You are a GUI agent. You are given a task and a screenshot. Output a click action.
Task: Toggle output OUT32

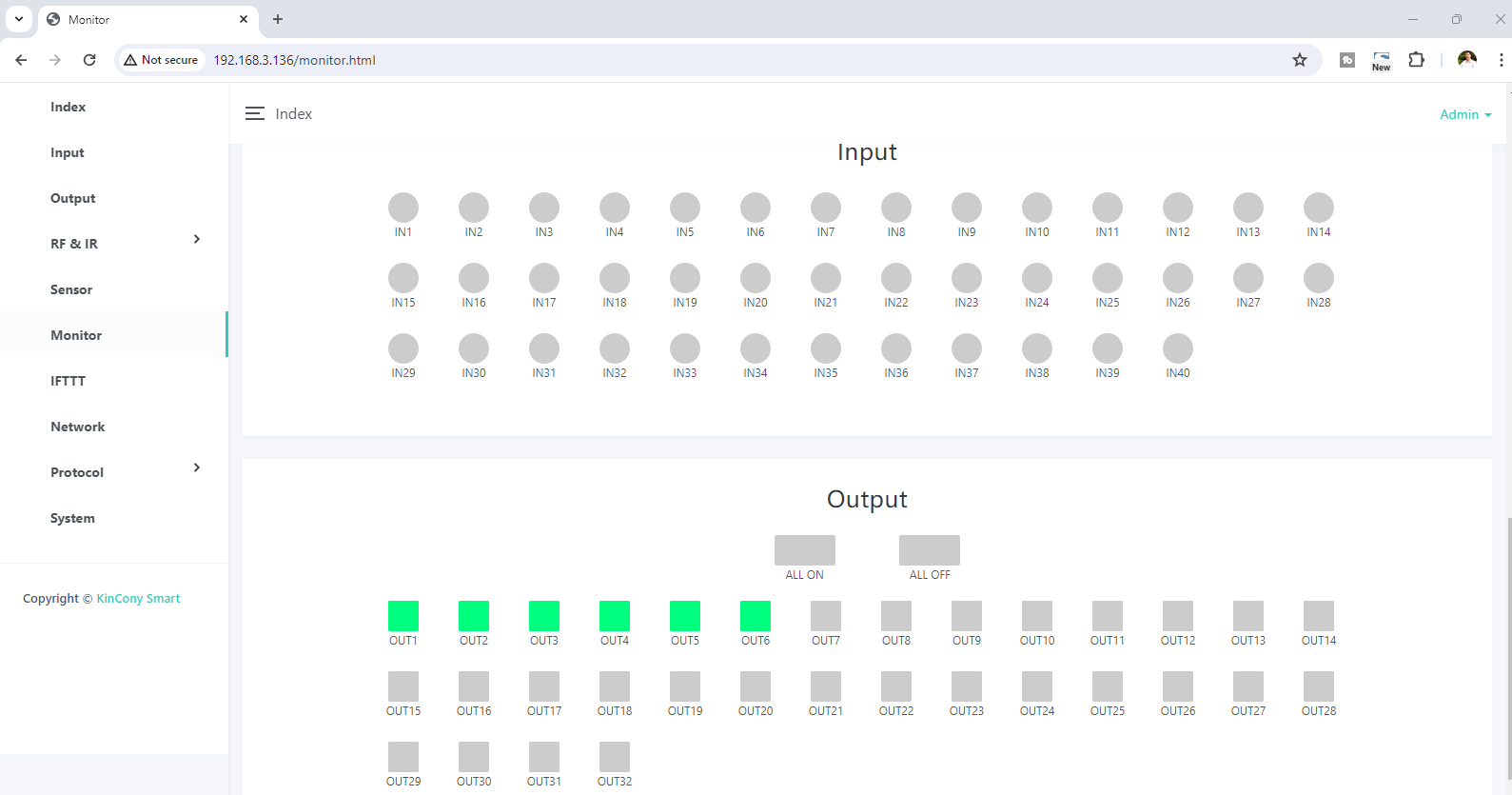pos(615,757)
